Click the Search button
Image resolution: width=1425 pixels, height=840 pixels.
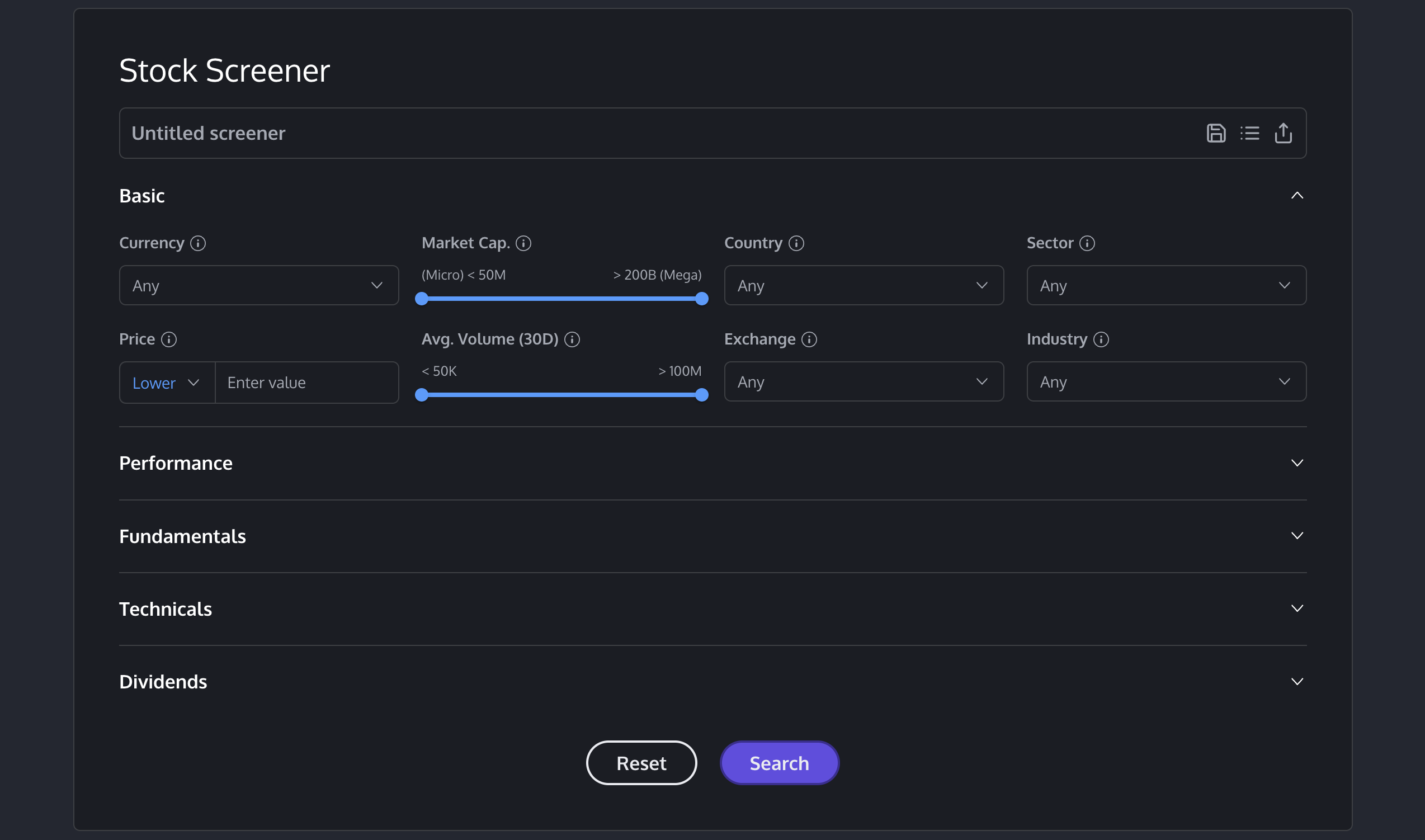[779, 763]
